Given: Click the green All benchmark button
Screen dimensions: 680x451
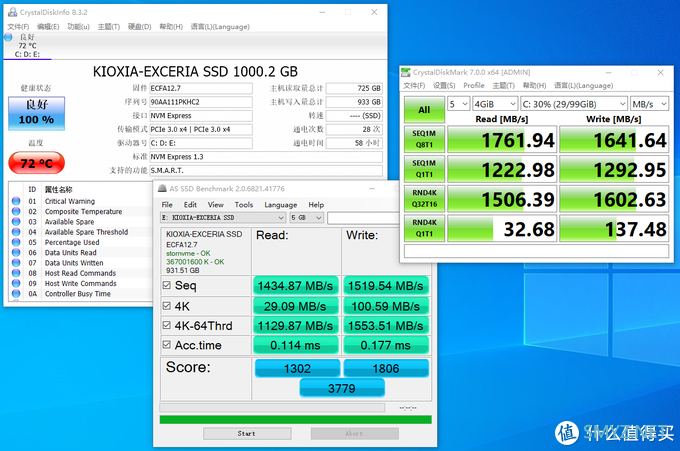Looking at the screenshot, I should click(425, 110).
